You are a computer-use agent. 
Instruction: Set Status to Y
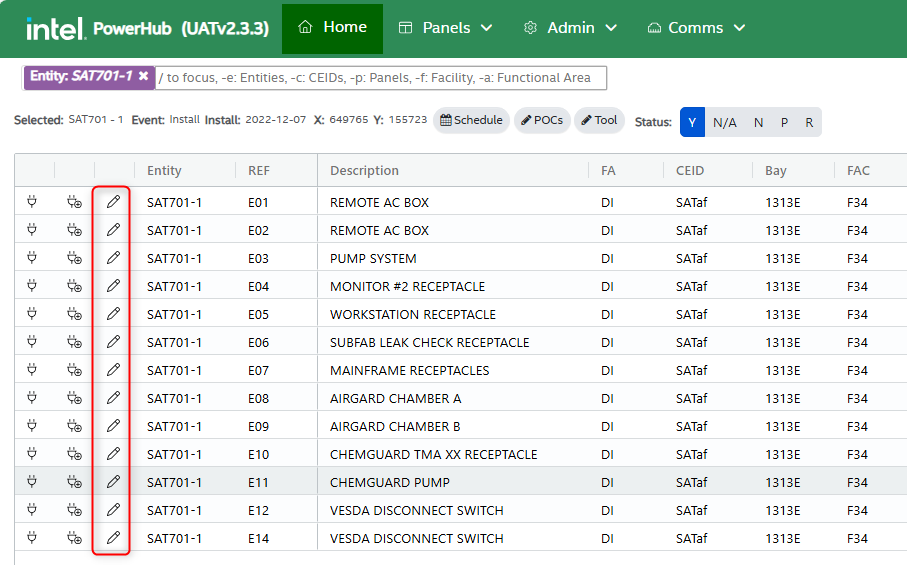click(x=693, y=122)
